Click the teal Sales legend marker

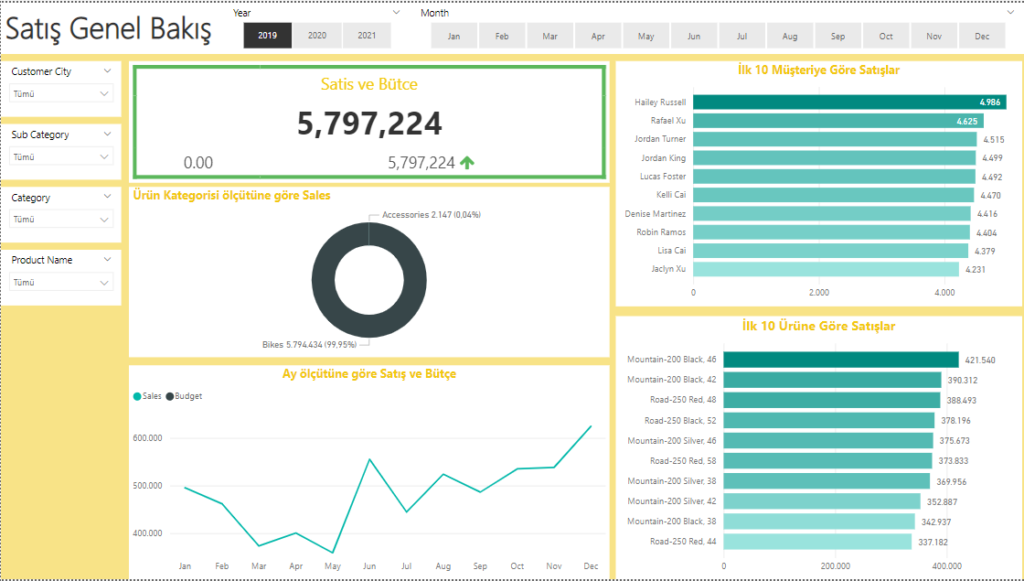point(137,396)
